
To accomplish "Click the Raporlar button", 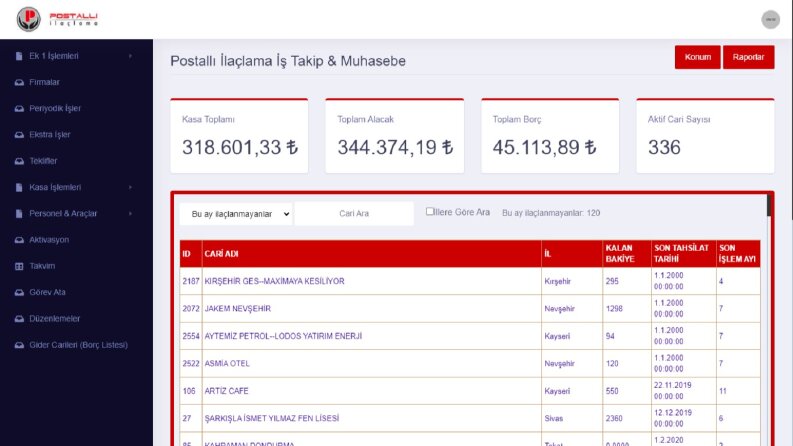I will [748, 57].
